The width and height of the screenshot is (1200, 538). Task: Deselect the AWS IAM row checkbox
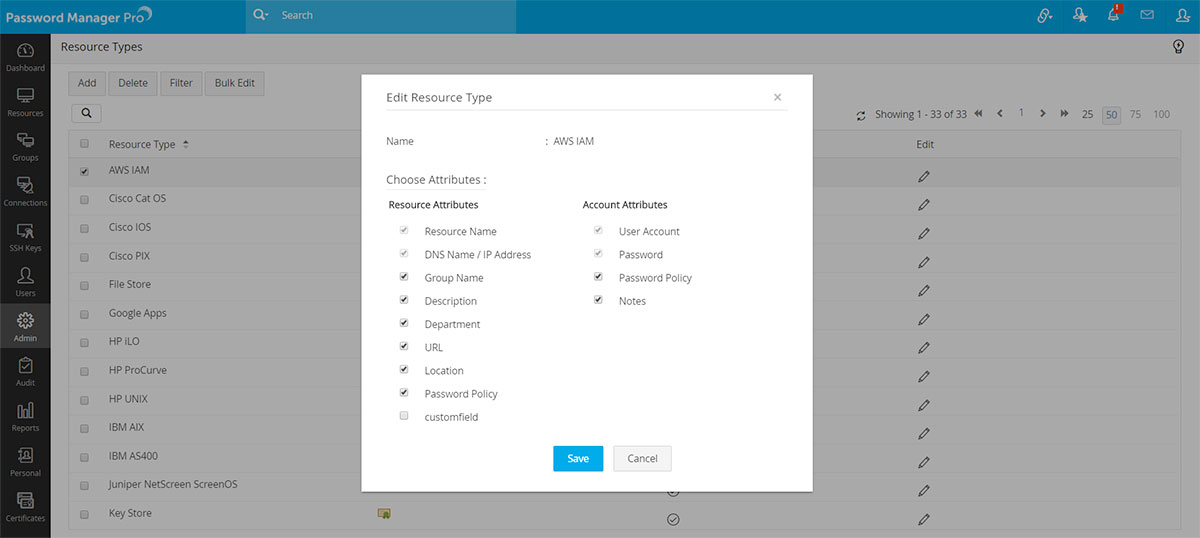84,171
